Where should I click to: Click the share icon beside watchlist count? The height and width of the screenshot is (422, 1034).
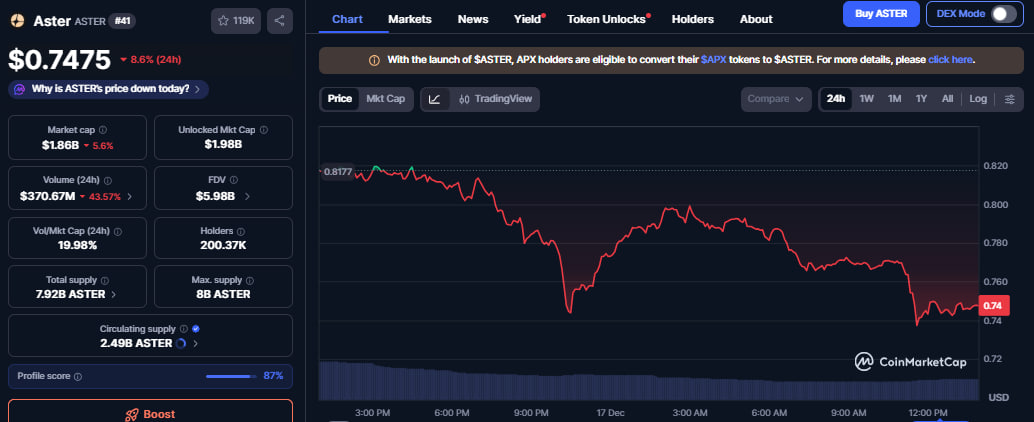coord(280,20)
